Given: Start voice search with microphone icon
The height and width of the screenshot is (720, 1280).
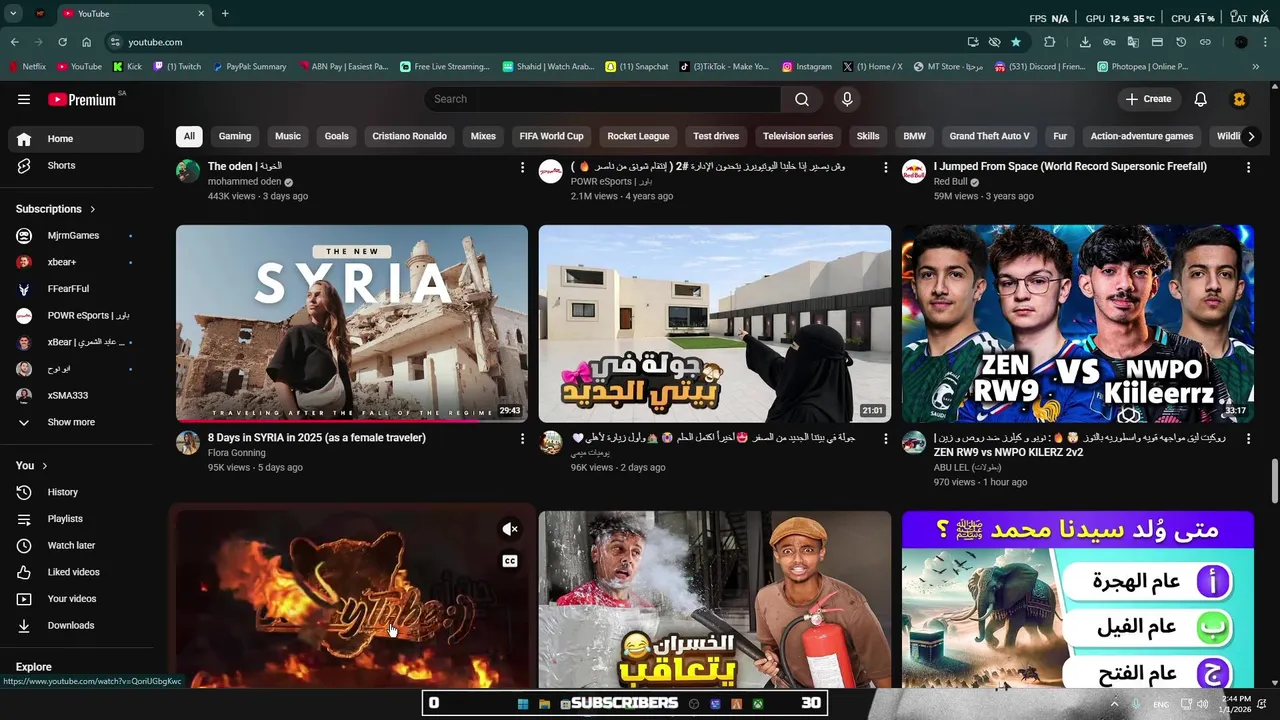Looking at the screenshot, I should pos(847,99).
